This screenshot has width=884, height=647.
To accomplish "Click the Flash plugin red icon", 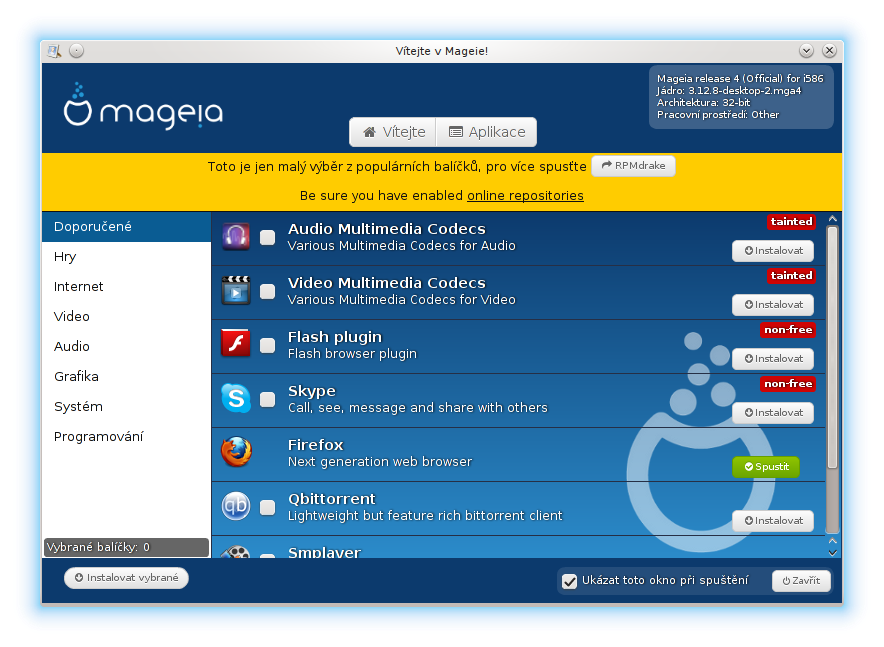I will 236,343.
